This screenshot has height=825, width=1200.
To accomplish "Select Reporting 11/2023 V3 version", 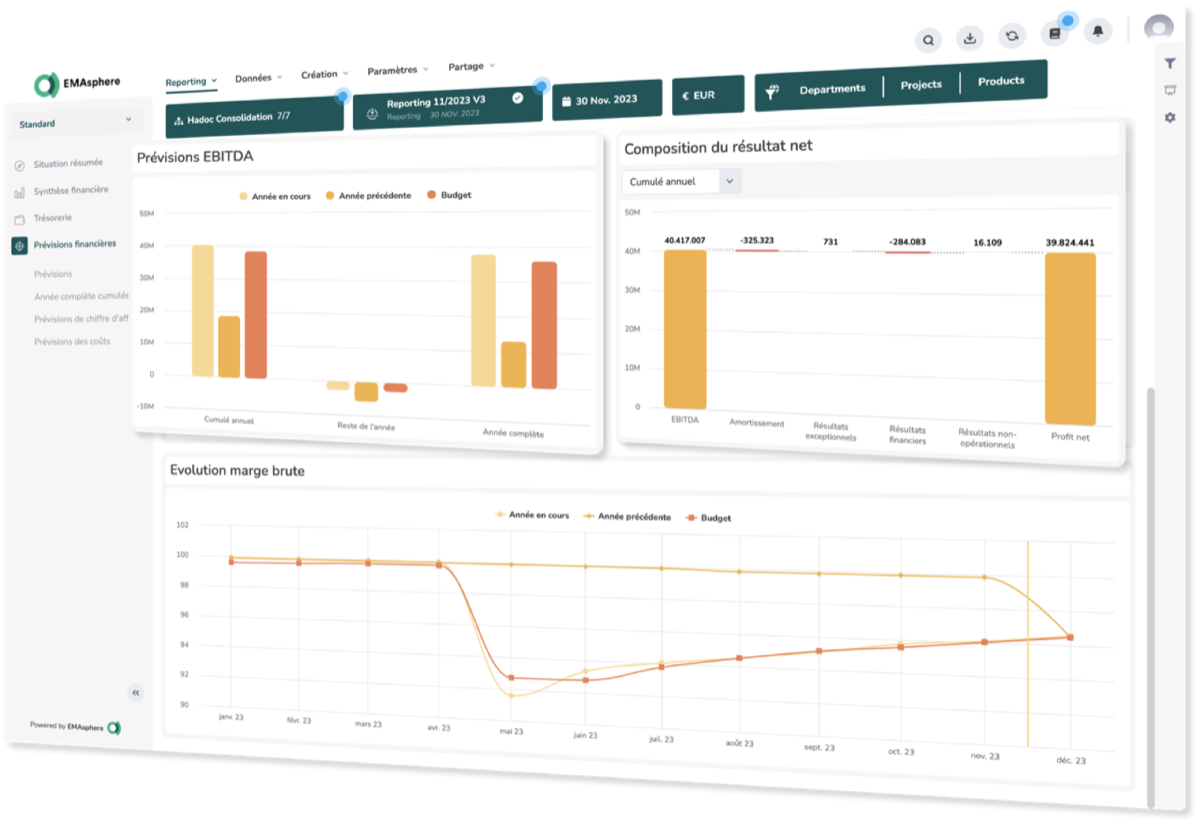I will tap(448, 106).
